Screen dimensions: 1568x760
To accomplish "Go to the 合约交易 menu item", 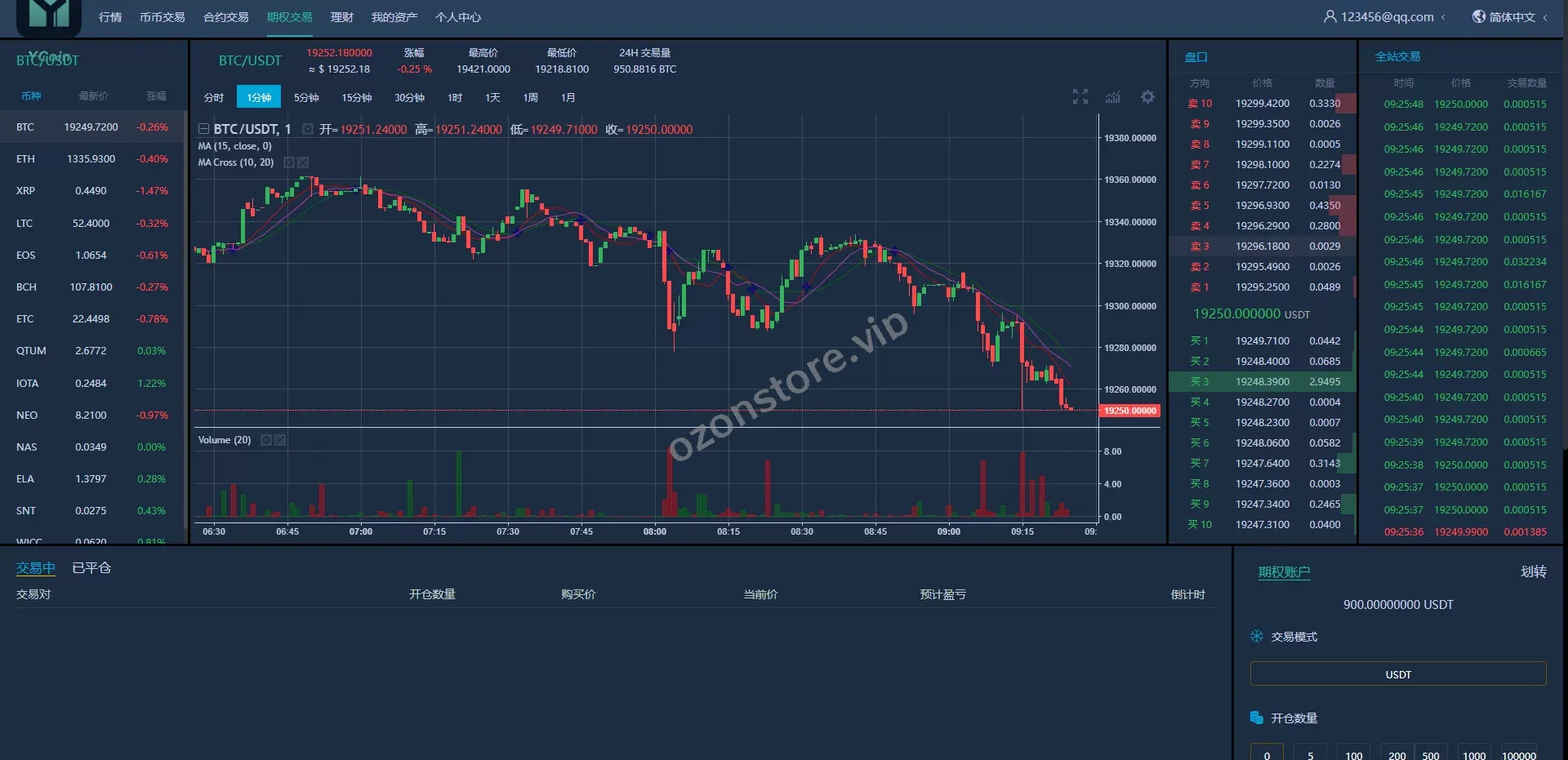I will pos(225,17).
